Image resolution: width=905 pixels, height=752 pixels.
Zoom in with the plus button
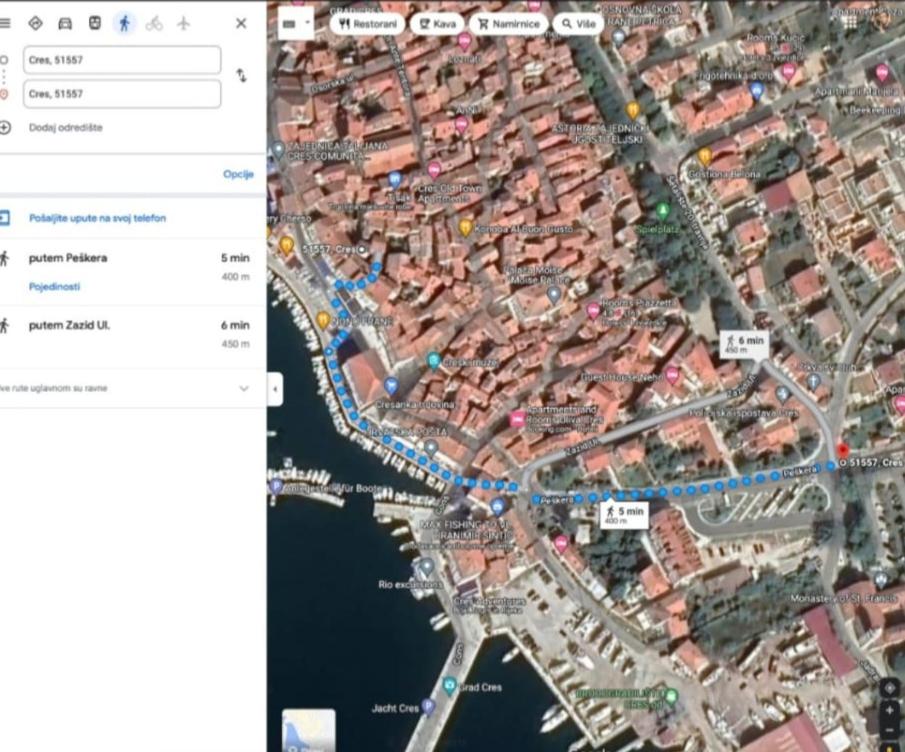[x=889, y=710]
